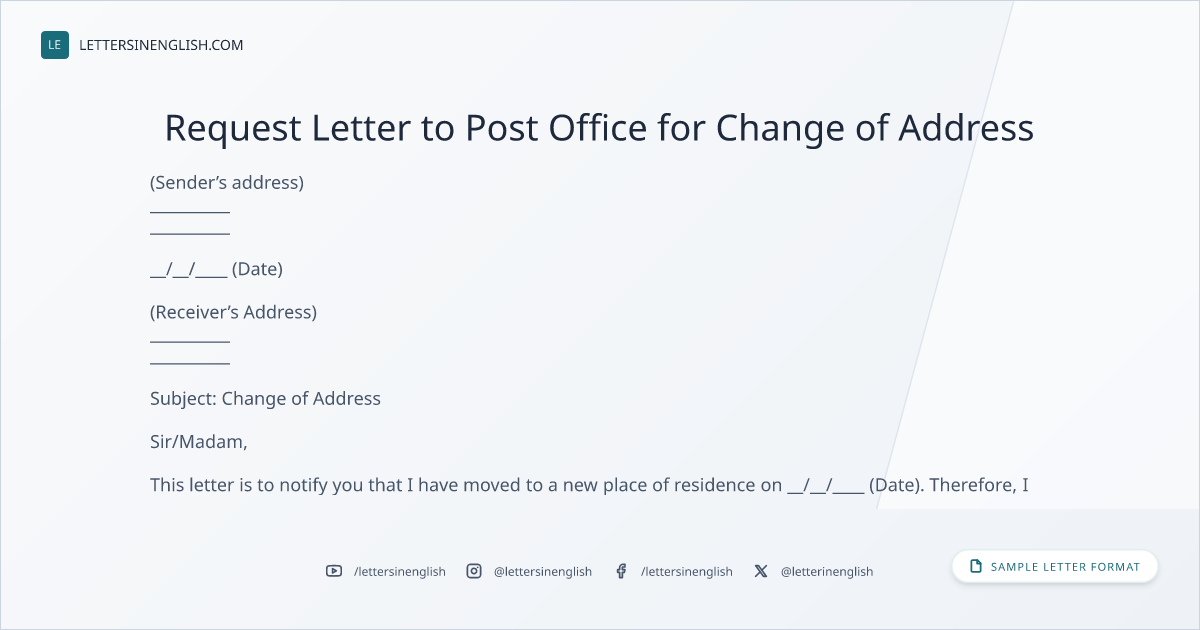Click the Sample Letter Format button
Screen dimensions: 1200x630
1055,566
